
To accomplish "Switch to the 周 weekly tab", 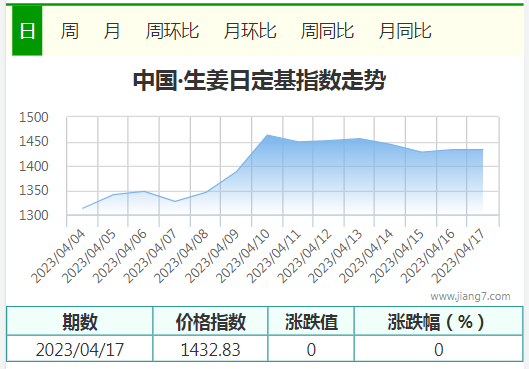I will click(x=69, y=31).
